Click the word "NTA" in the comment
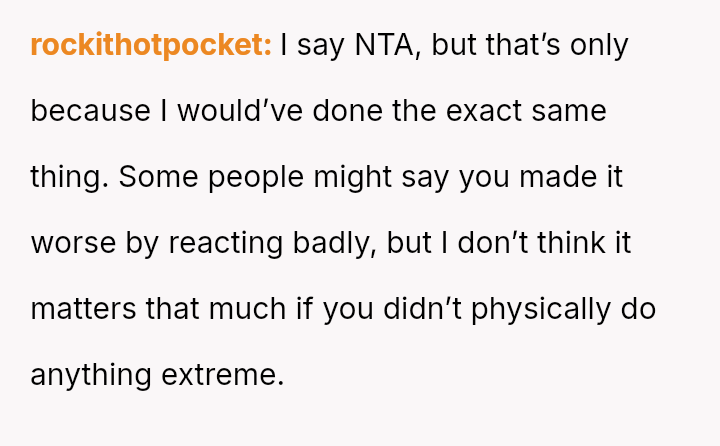Screen dimensions: 720x446 377,45
